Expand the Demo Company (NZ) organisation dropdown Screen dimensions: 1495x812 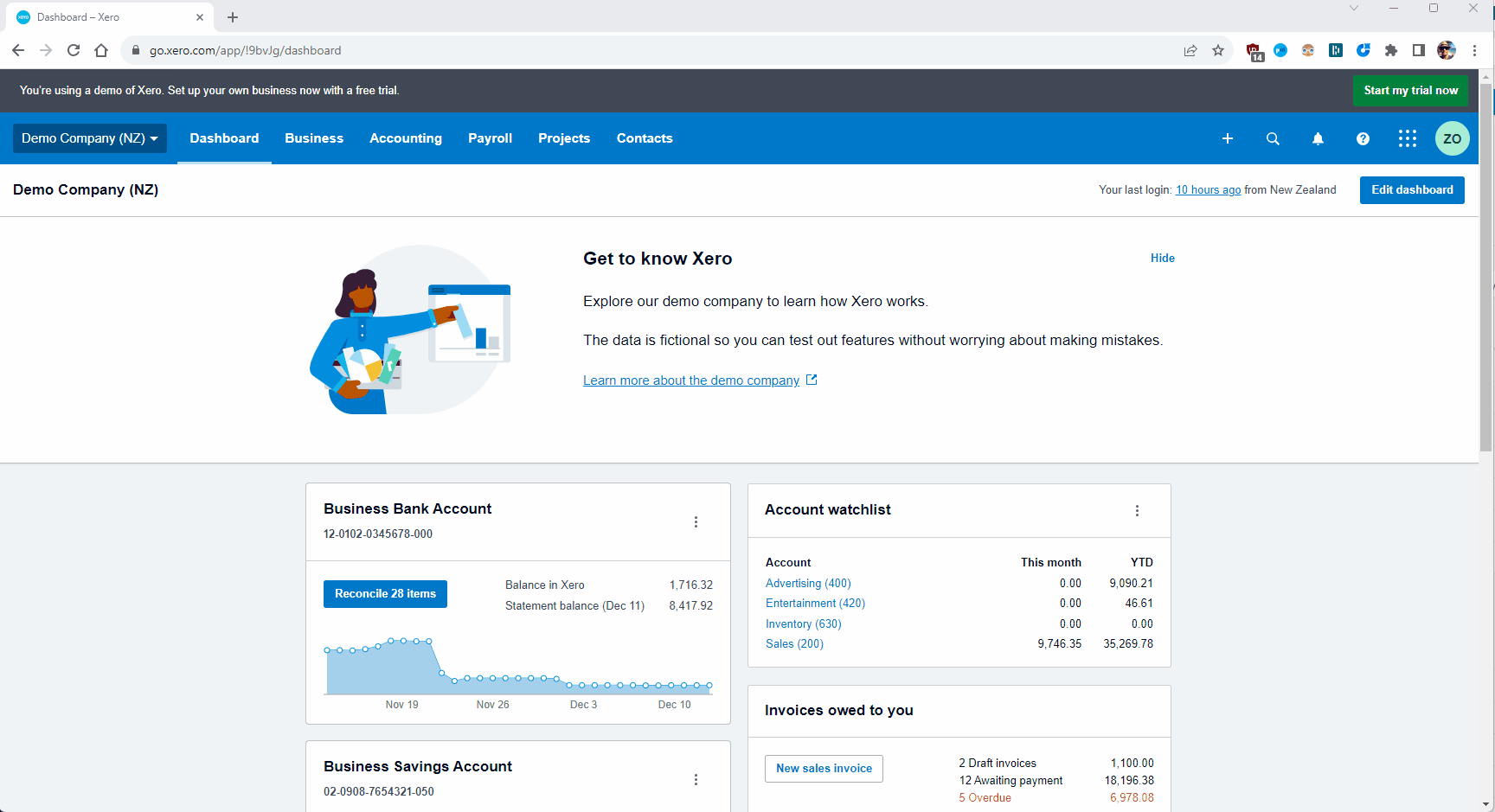[90, 138]
